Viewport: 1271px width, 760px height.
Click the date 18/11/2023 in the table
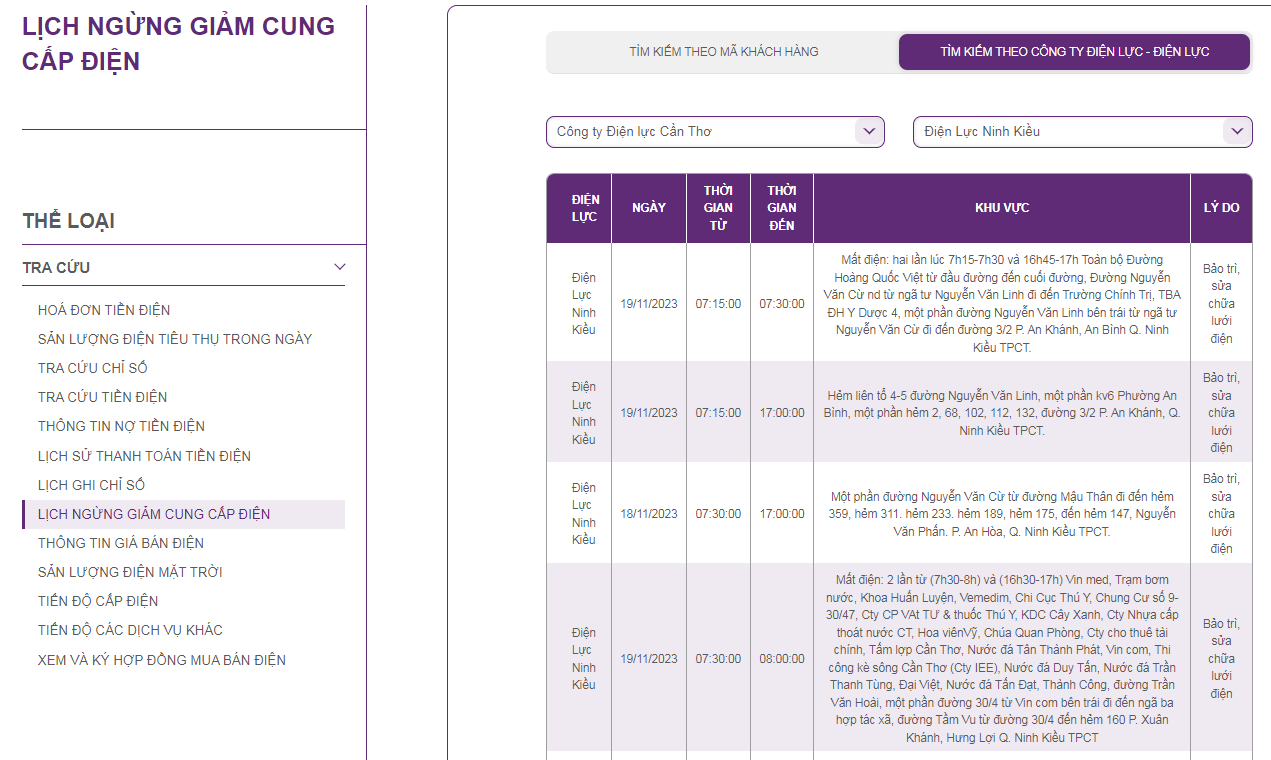click(649, 514)
